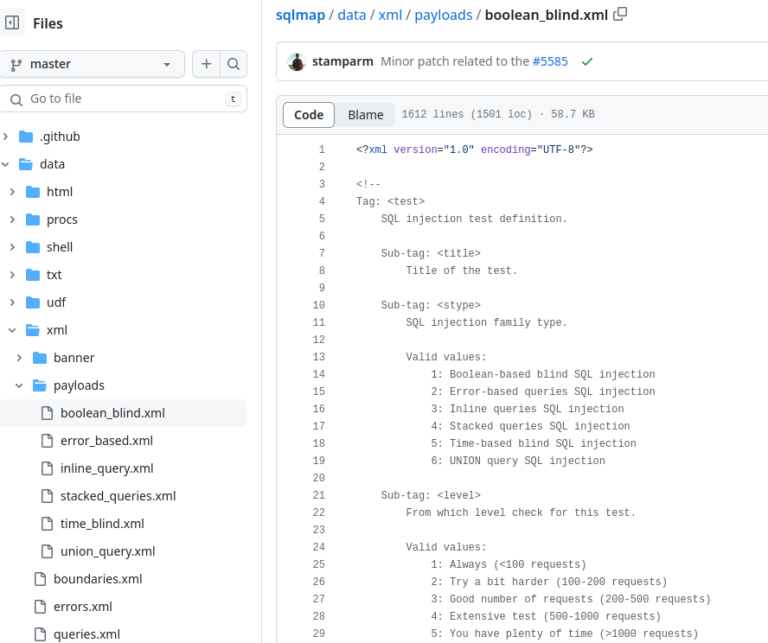Viewport: 768px width, 643px height.
Task: Open queries.xml file
Action: click(x=86, y=634)
